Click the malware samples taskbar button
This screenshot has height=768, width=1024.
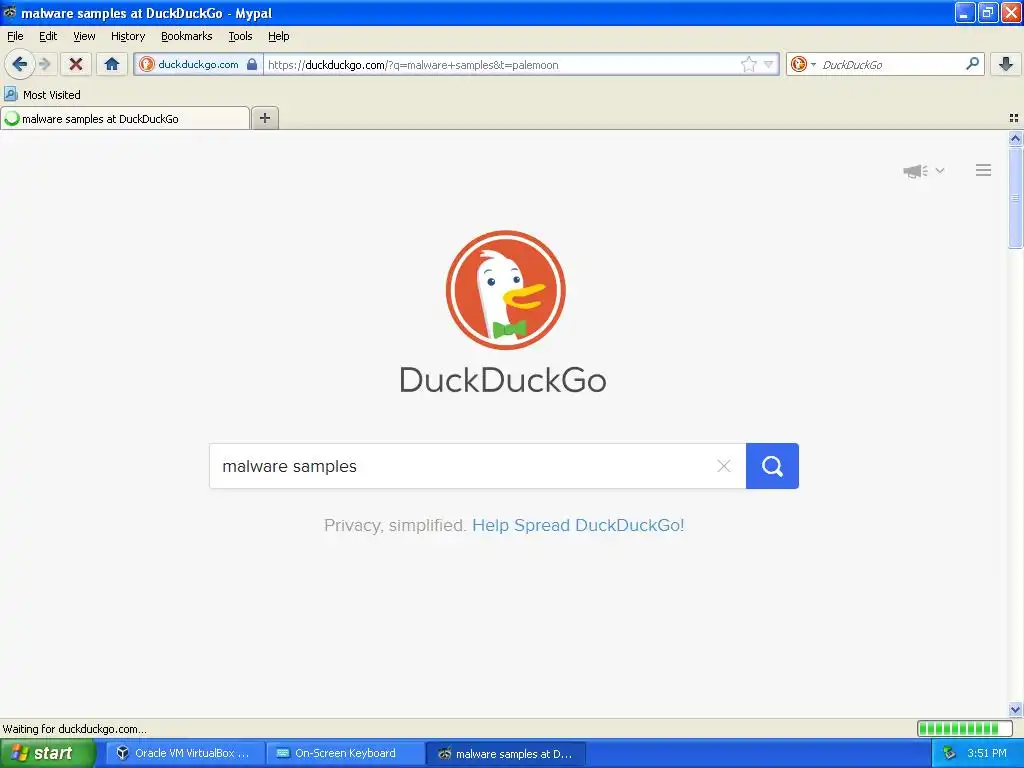(505, 754)
